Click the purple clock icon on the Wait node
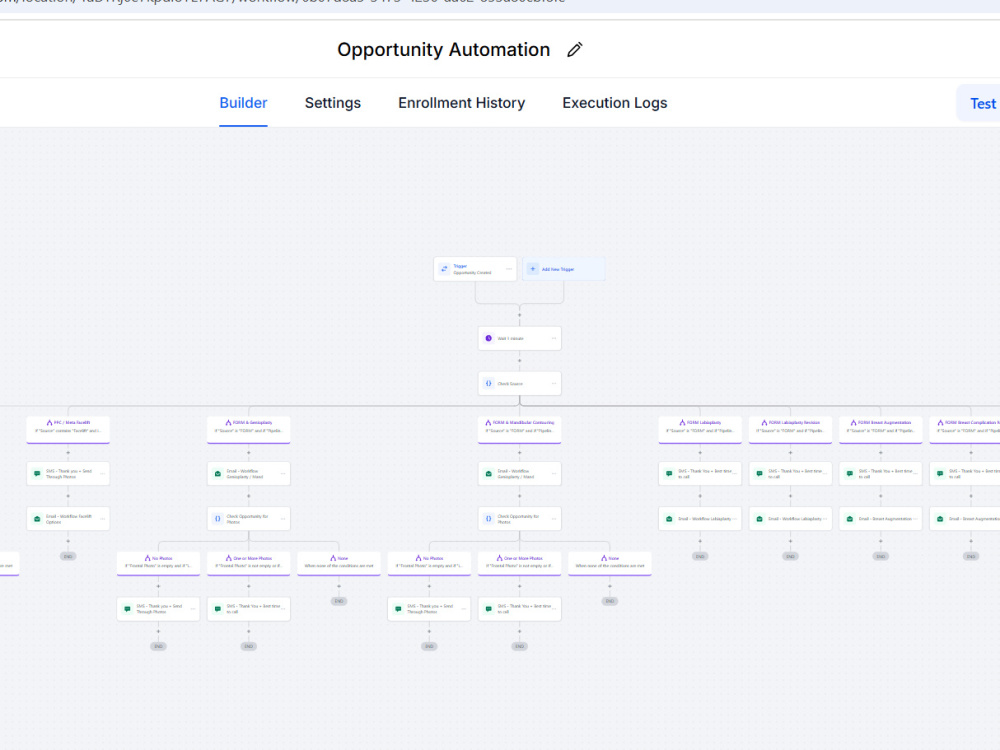Viewport: 1000px width, 750px height. tap(489, 339)
